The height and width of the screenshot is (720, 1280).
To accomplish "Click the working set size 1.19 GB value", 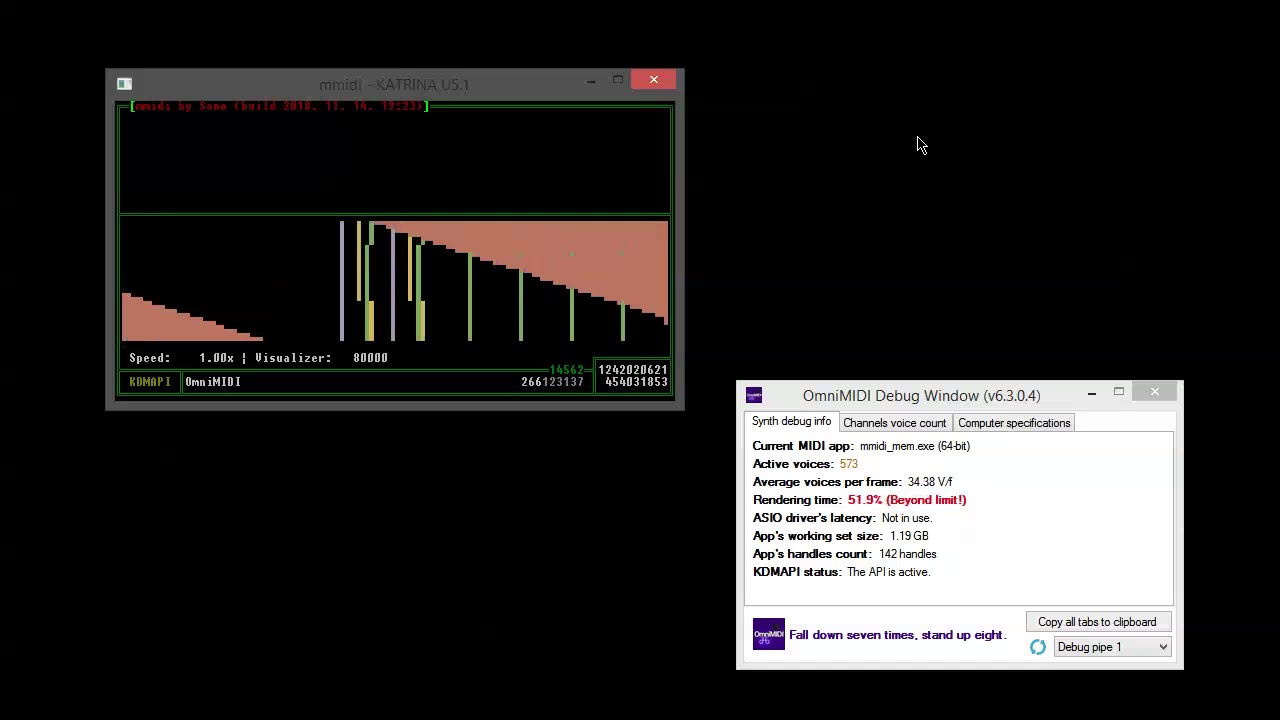I will coord(909,536).
